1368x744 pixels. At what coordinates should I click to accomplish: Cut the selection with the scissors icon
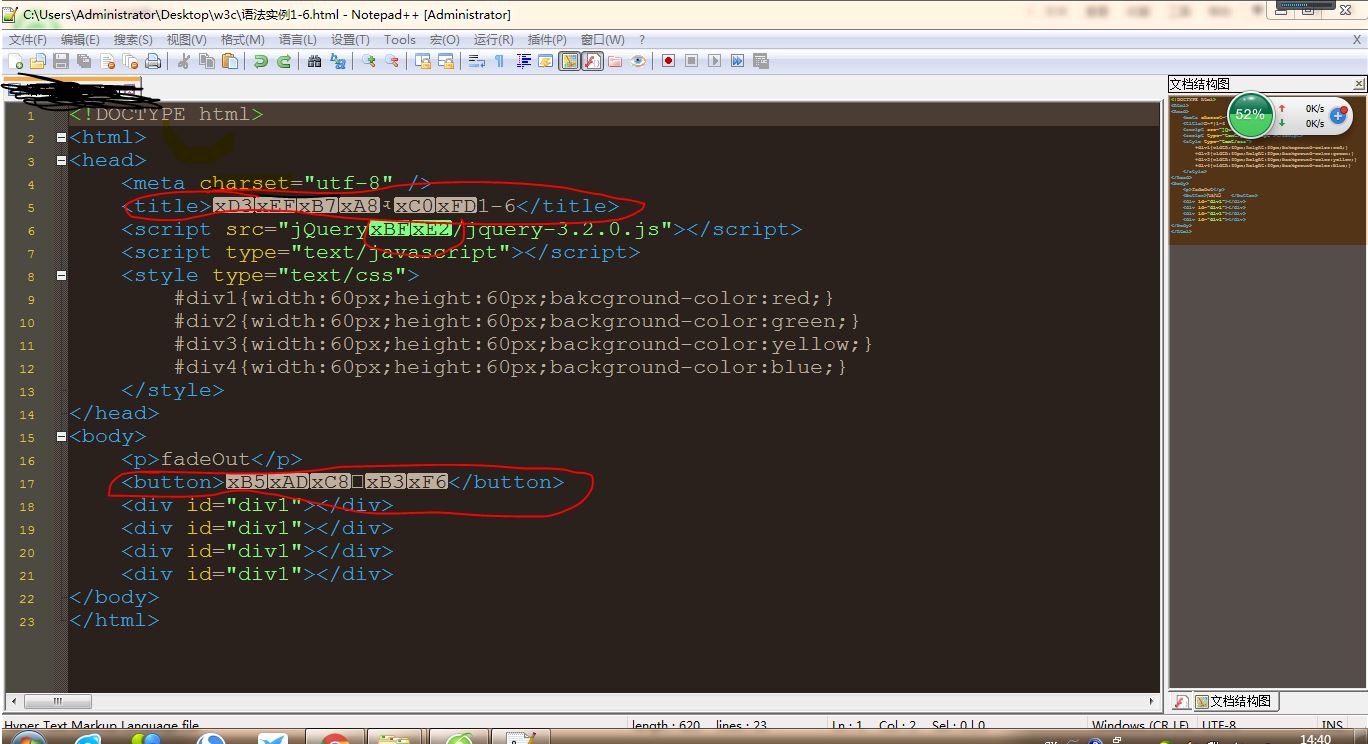coord(184,61)
